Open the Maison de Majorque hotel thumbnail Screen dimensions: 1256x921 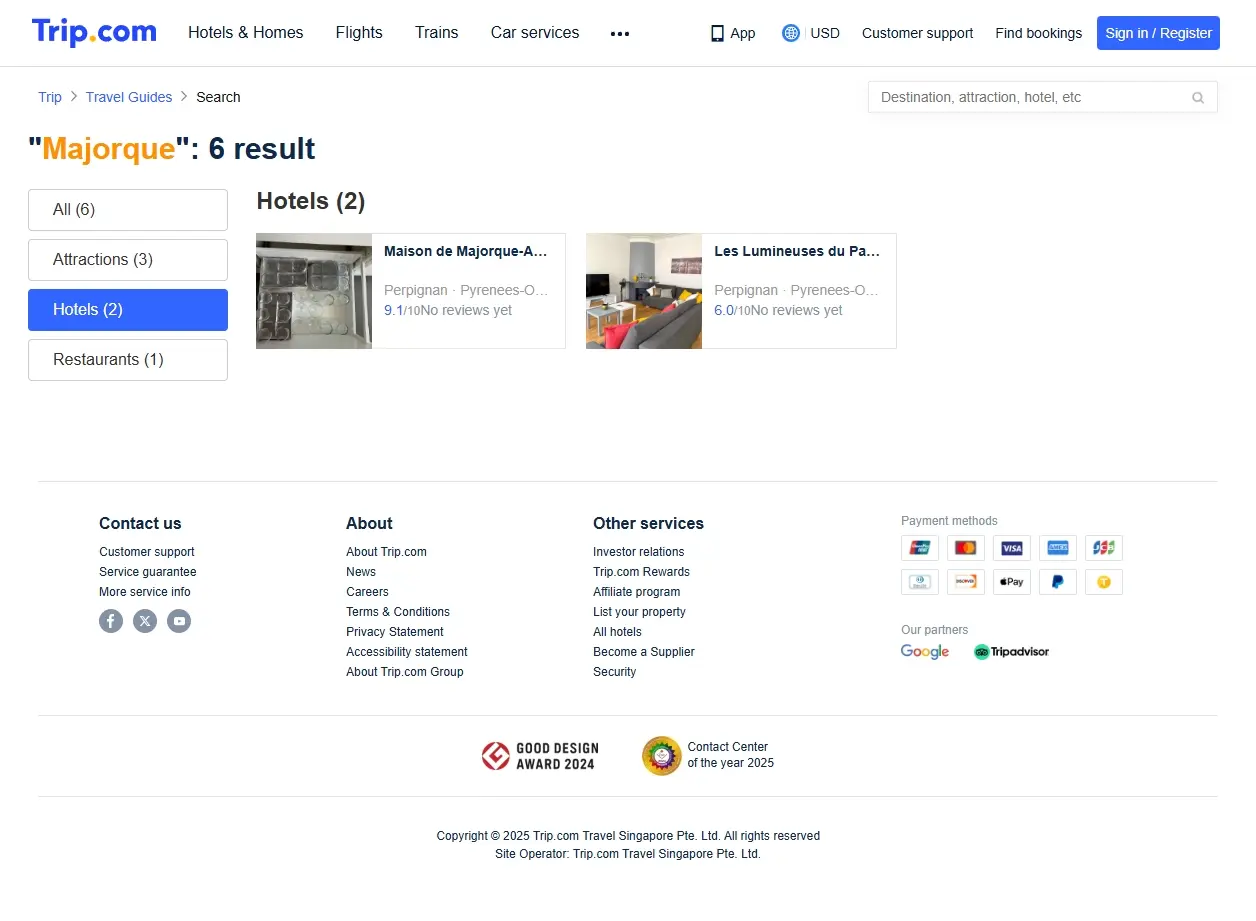(x=314, y=291)
